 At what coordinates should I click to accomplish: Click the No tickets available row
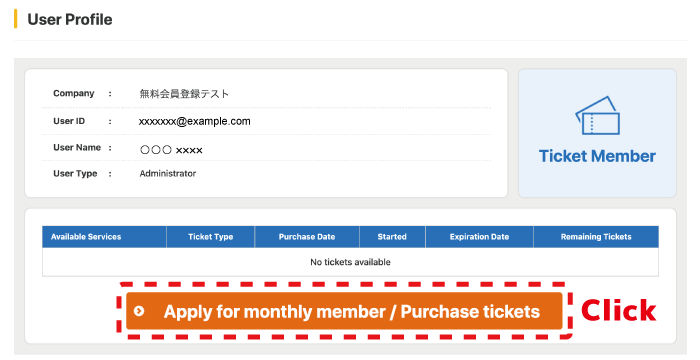click(350, 262)
